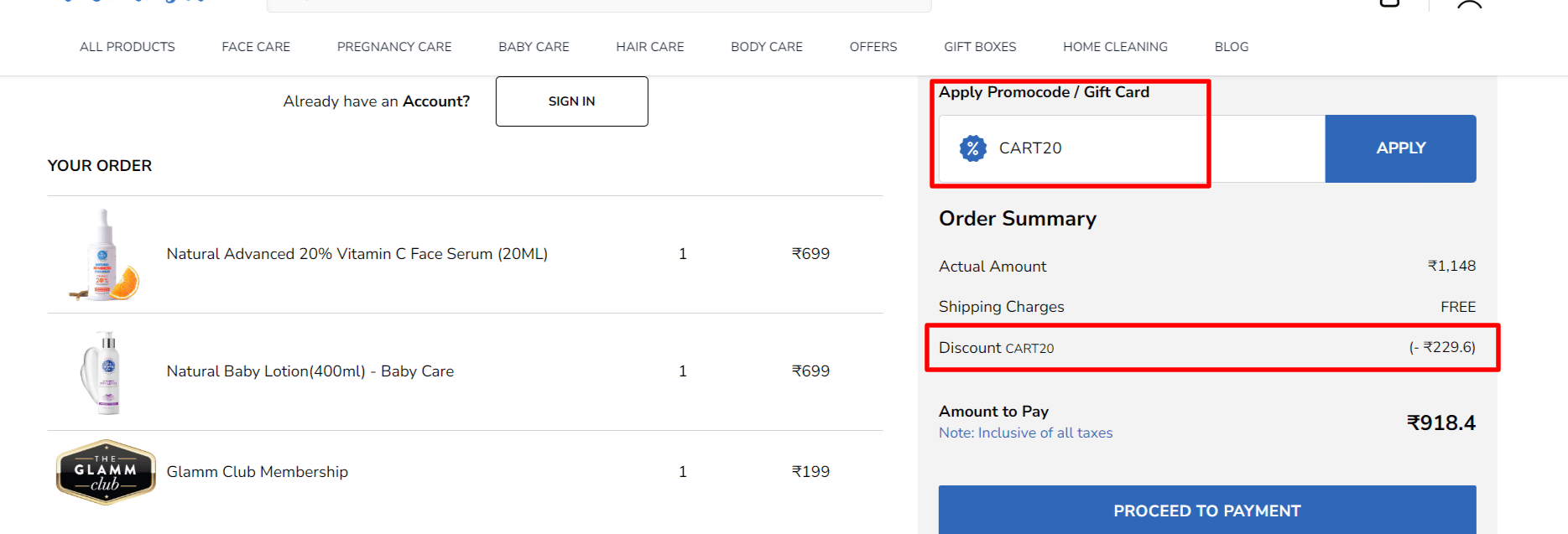
Task: Open the HOME CLEANING category
Action: 1115,46
